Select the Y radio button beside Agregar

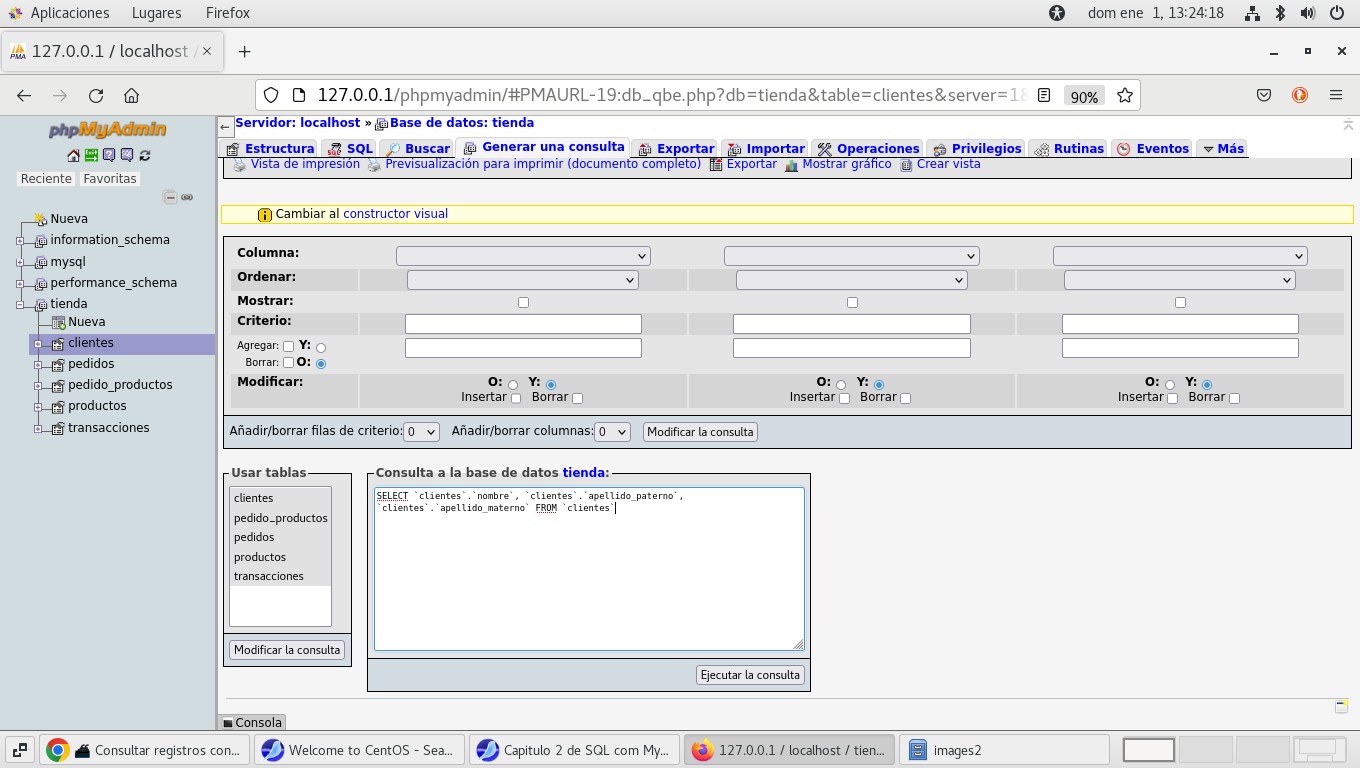[x=321, y=347]
